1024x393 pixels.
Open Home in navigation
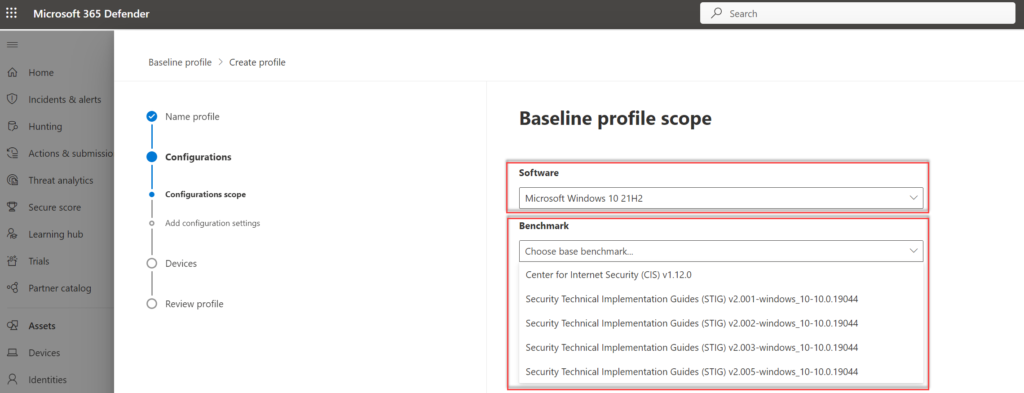tap(41, 72)
